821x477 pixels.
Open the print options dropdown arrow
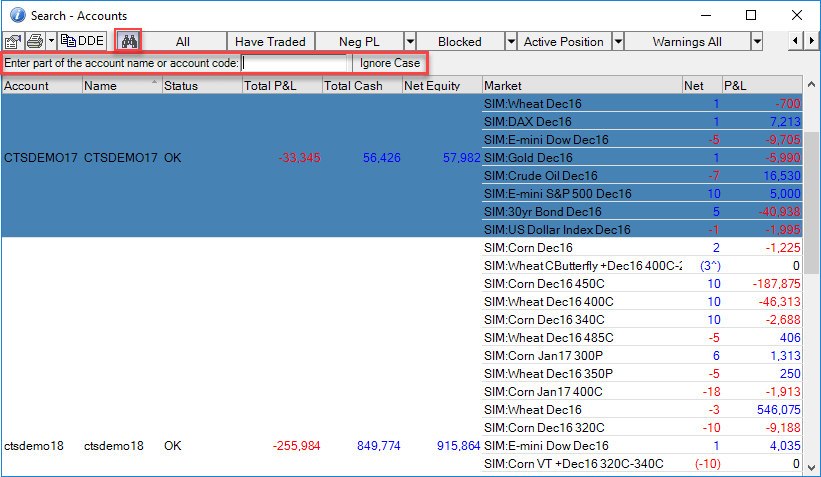tap(50, 41)
